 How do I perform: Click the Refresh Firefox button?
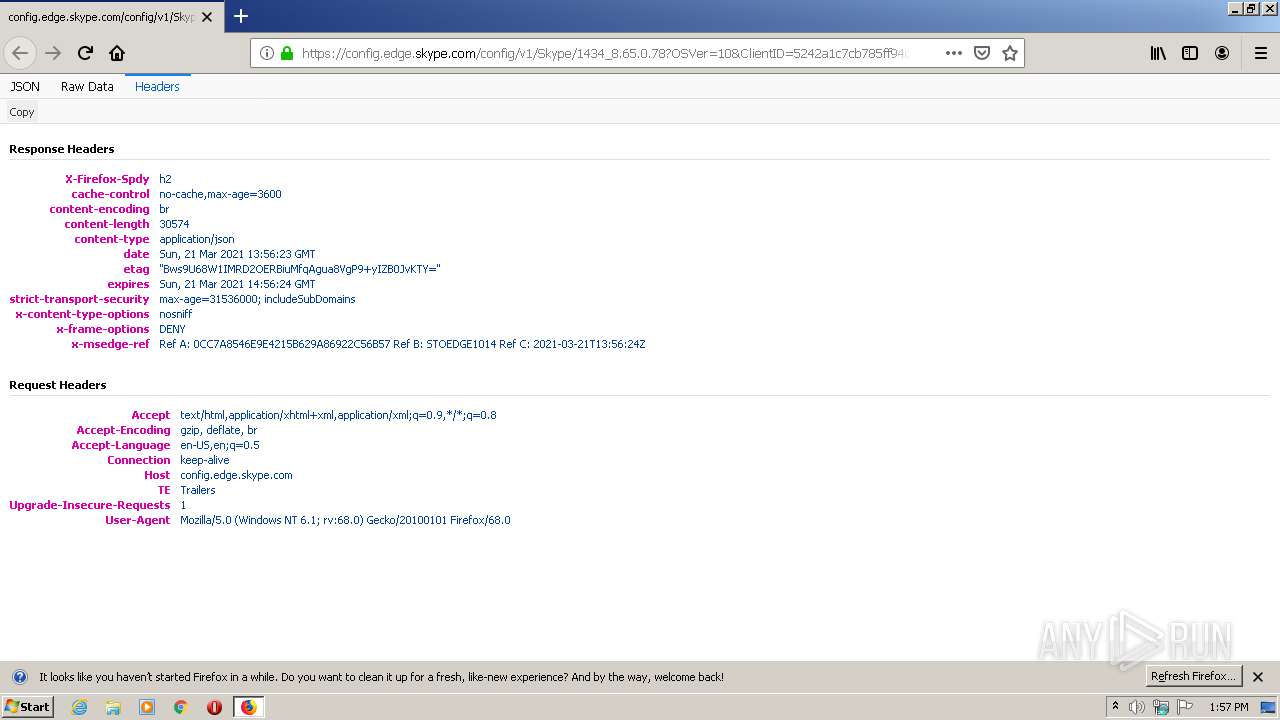[1193, 677]
